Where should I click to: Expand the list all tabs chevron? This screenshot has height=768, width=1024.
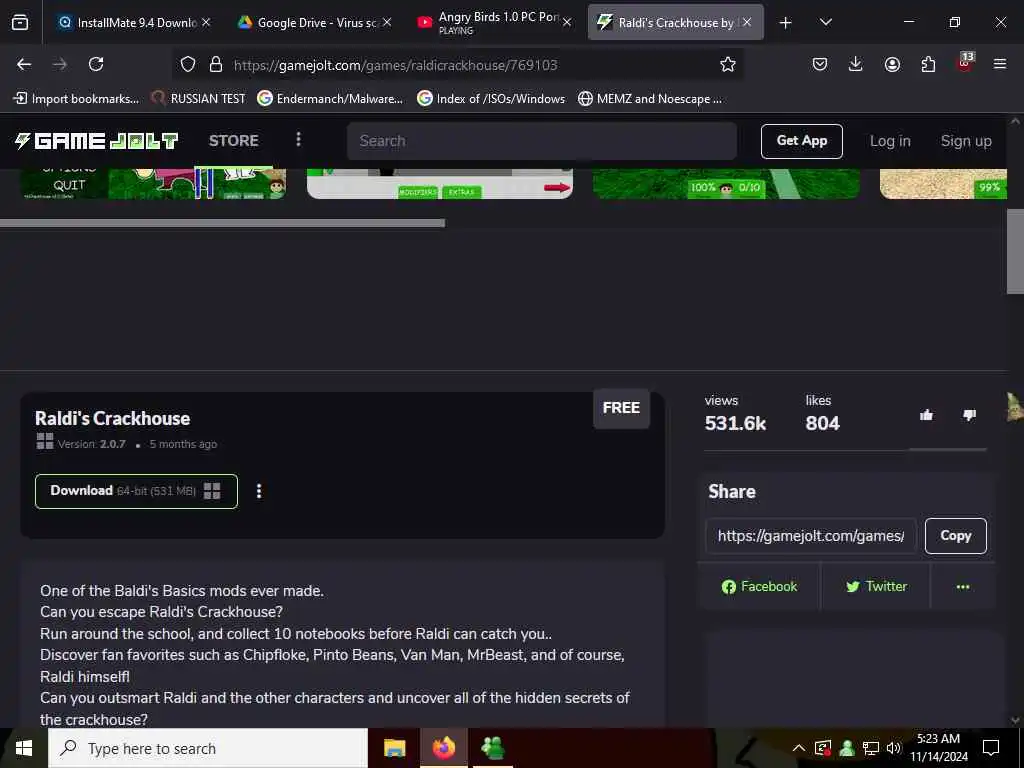pyautogui.click(x=825, y=22)
